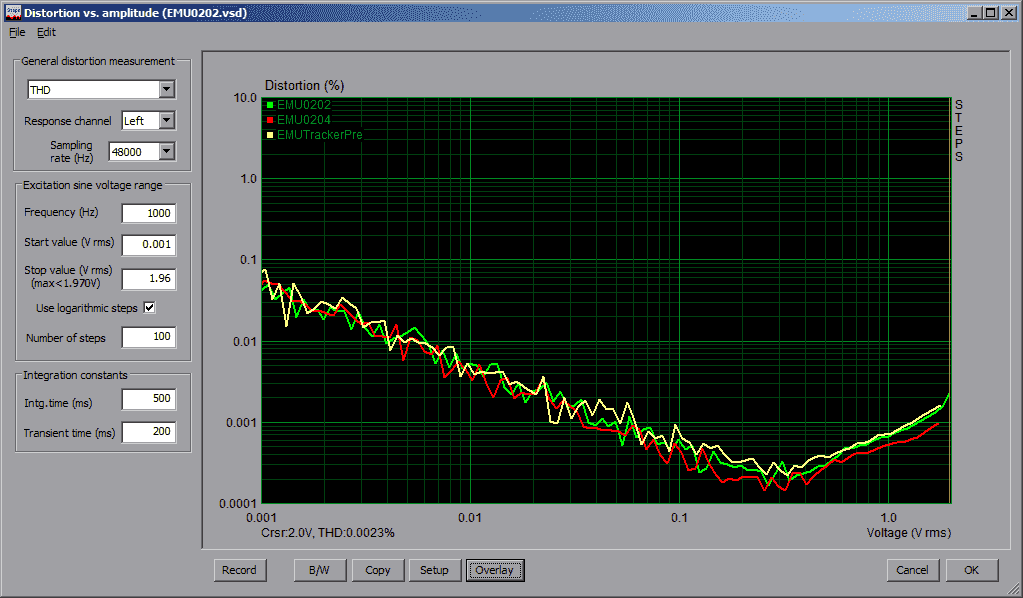Click the B/W button
Image resolution: width=1023 pixels, height=598 pixels.
tap(320, 570)
